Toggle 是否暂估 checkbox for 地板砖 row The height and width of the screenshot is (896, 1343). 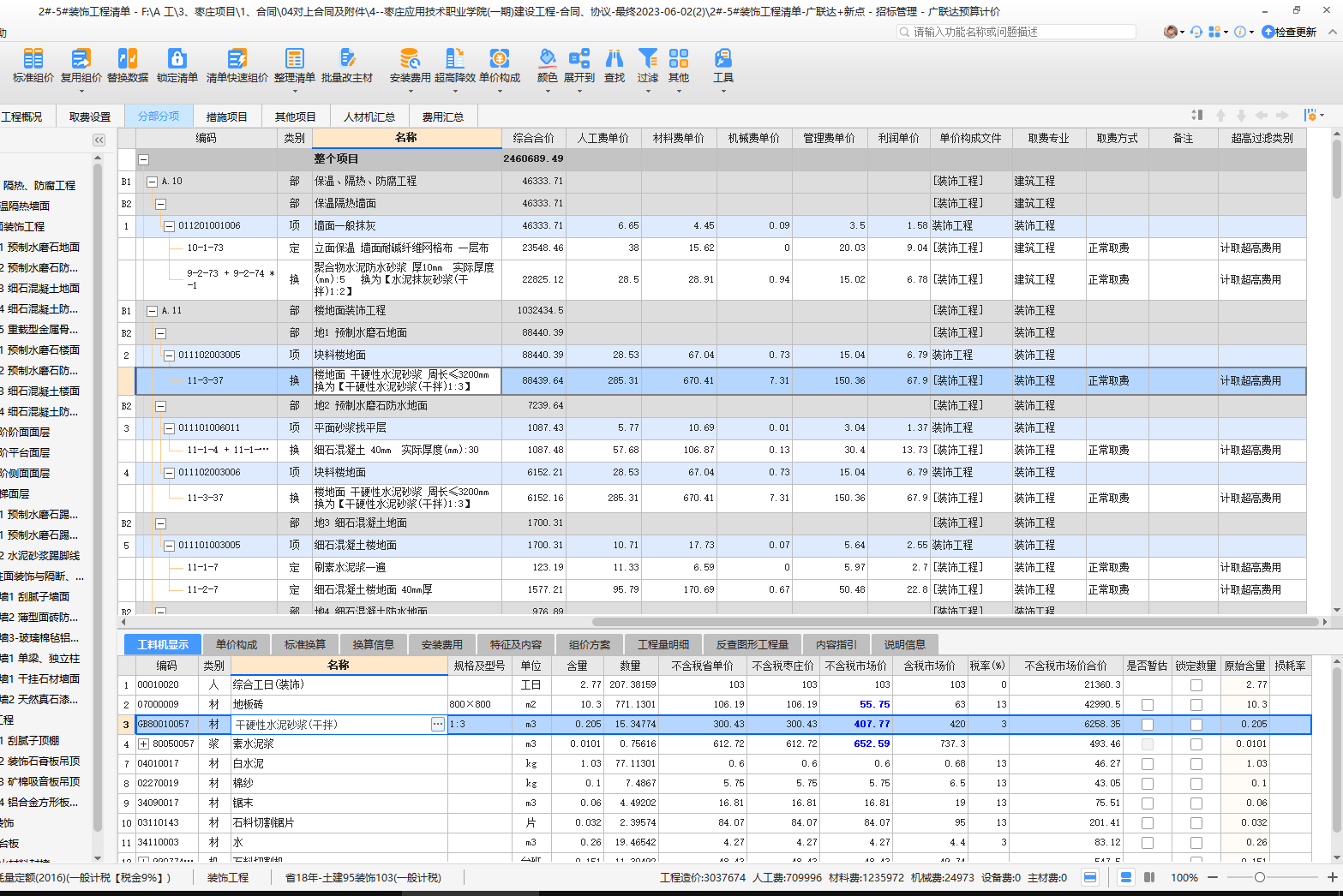(1147, 705)
